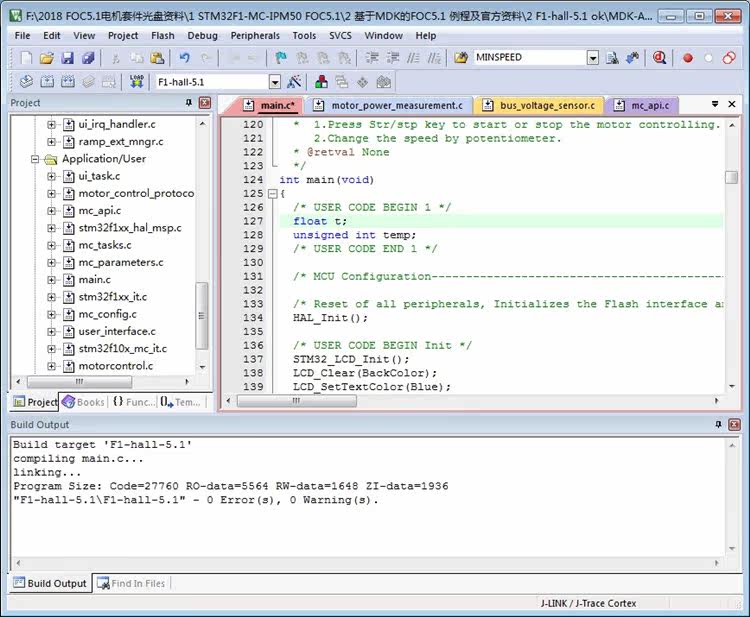Comment out the selection using the comment icon
The image size is (750, 617).
(x=413, y=58)
